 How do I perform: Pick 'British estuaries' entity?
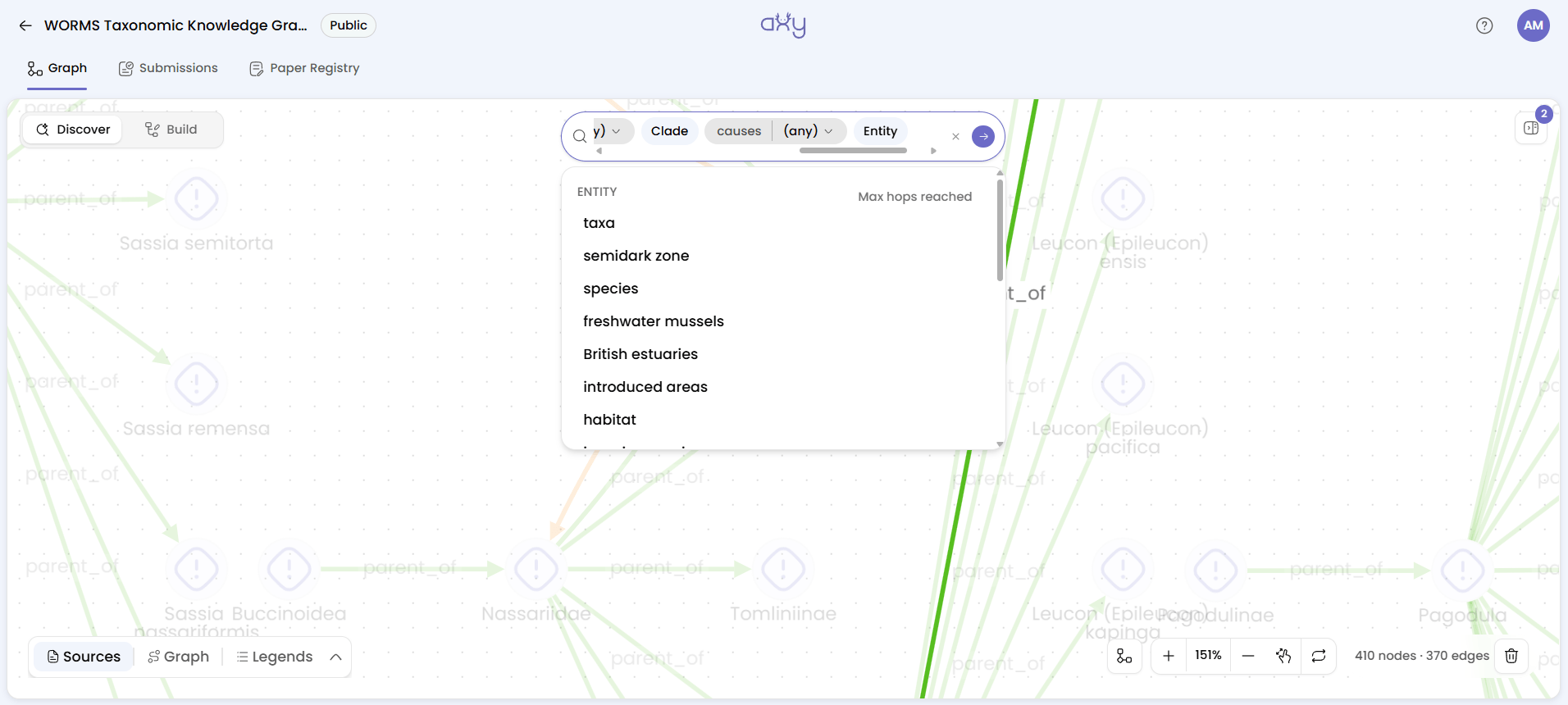point(779,354)
